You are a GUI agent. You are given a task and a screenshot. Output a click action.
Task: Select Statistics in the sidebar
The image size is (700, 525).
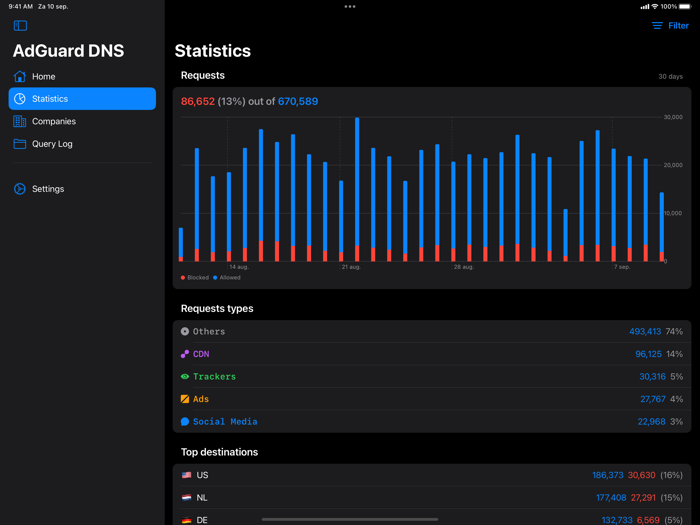[x=82, y=99]
